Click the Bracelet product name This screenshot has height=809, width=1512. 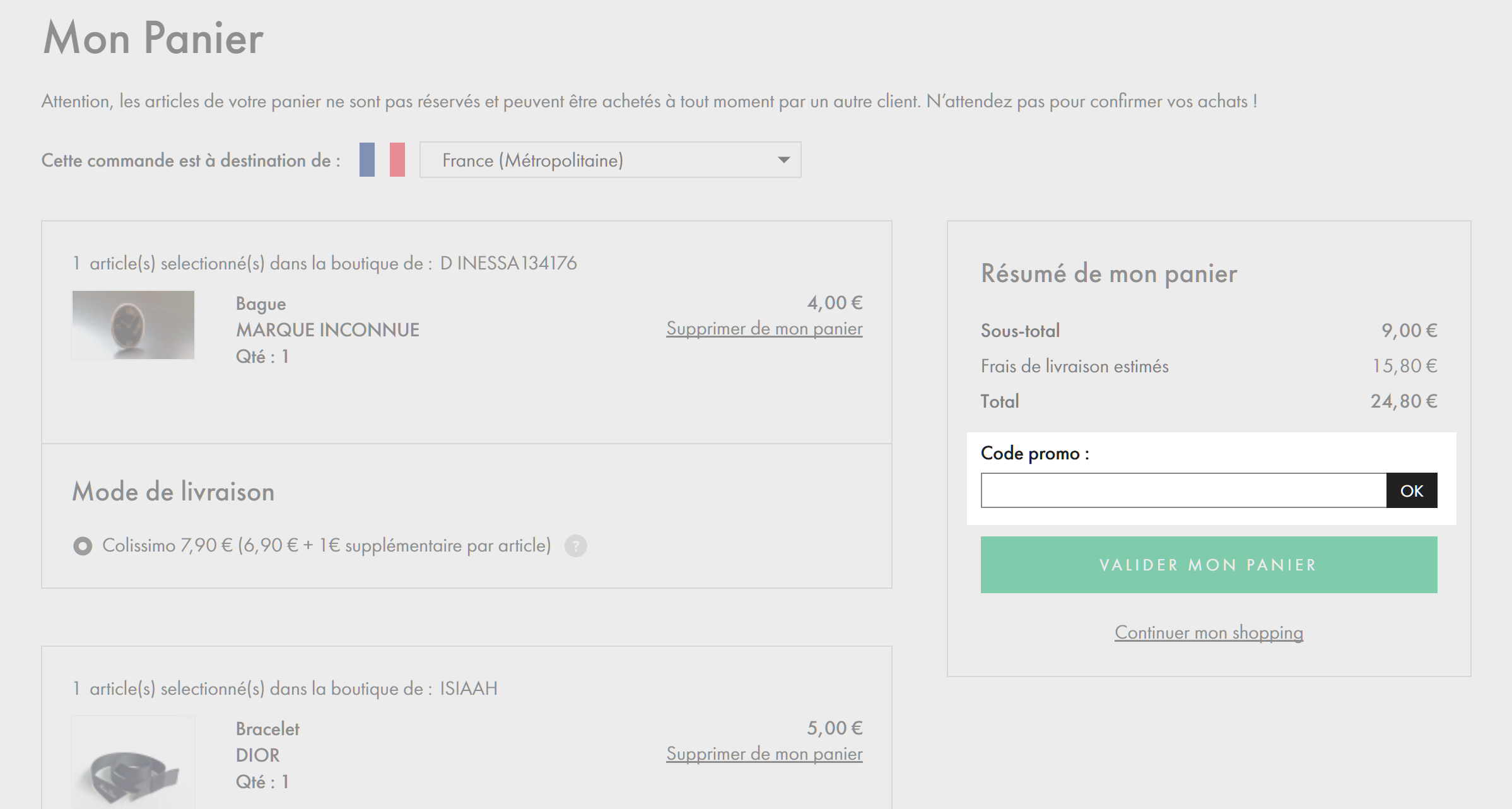[x=267, y=729]
